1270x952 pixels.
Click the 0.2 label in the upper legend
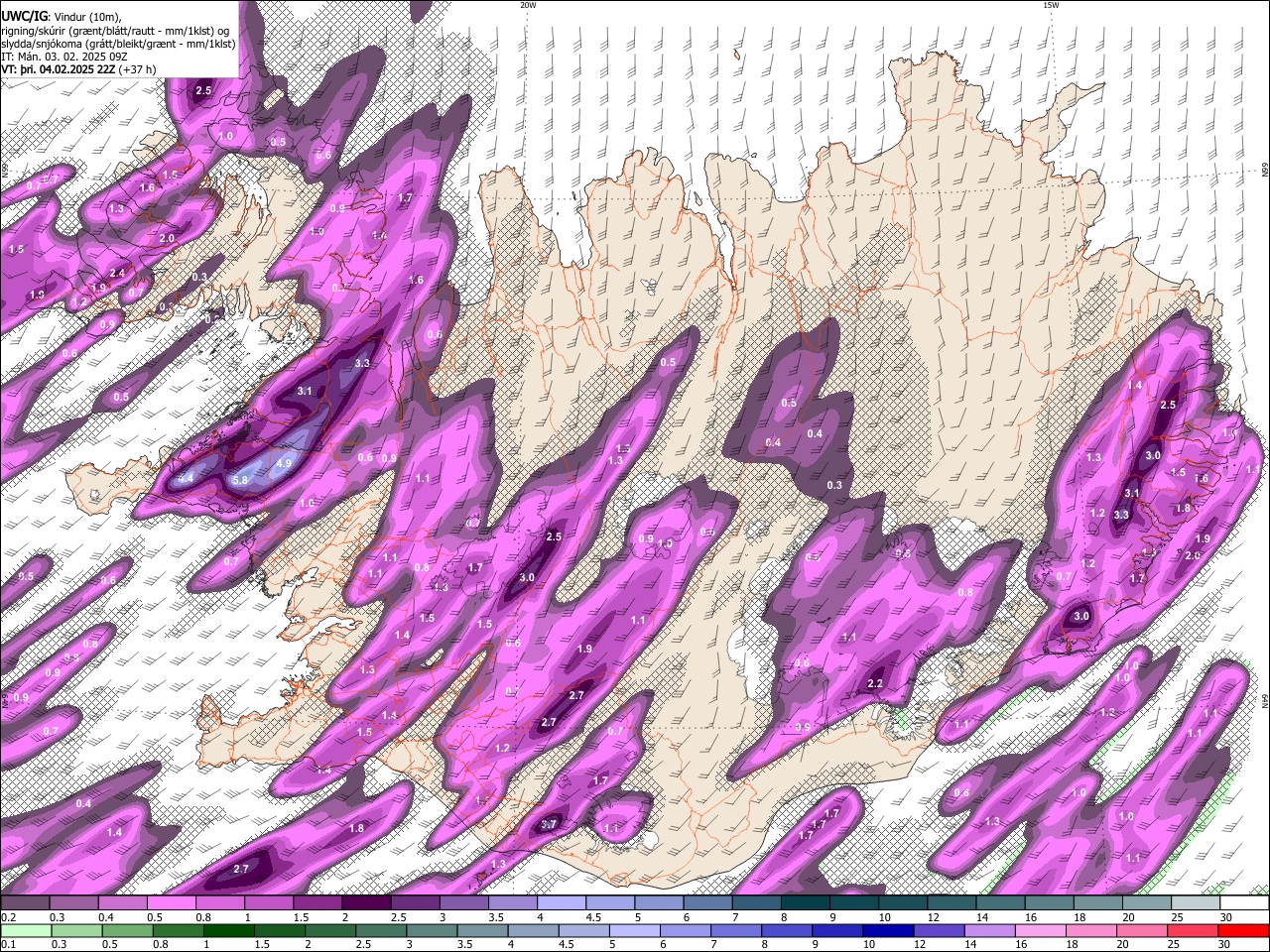coord(7,917)
